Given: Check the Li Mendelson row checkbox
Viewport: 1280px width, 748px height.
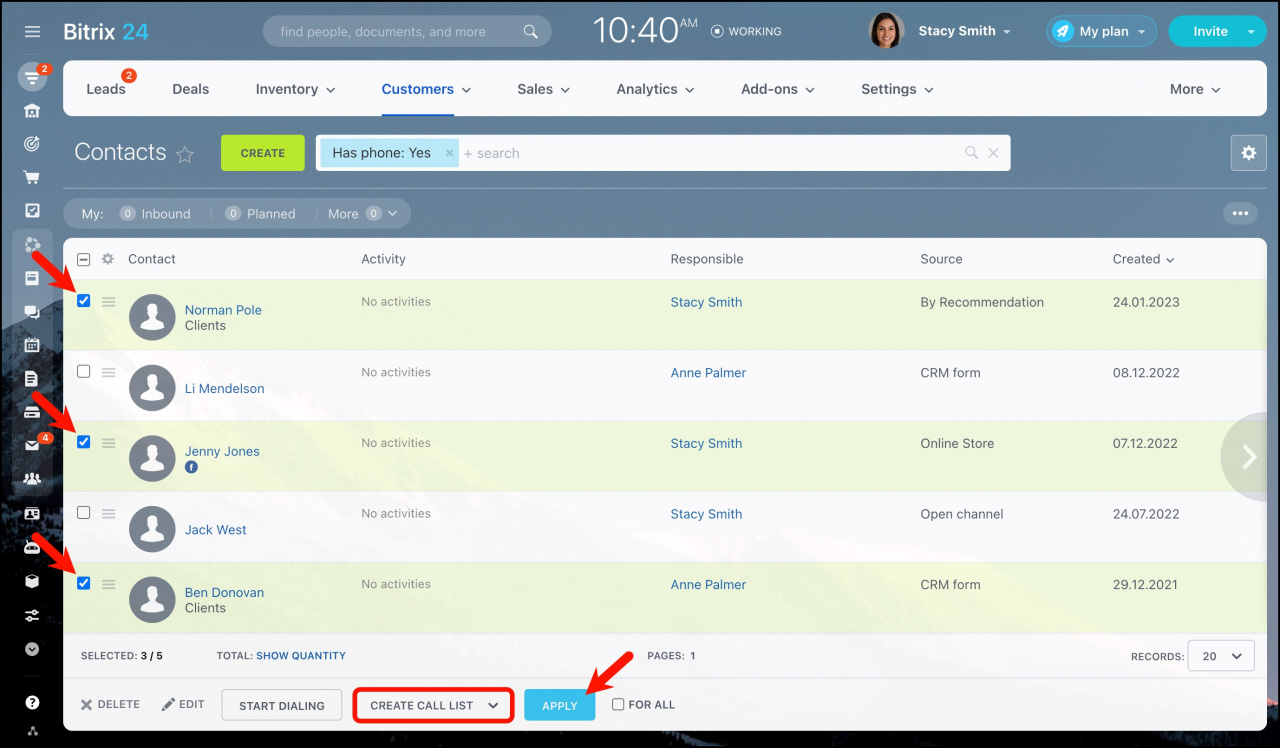Looking at the screenshot, I should [83, 371].
